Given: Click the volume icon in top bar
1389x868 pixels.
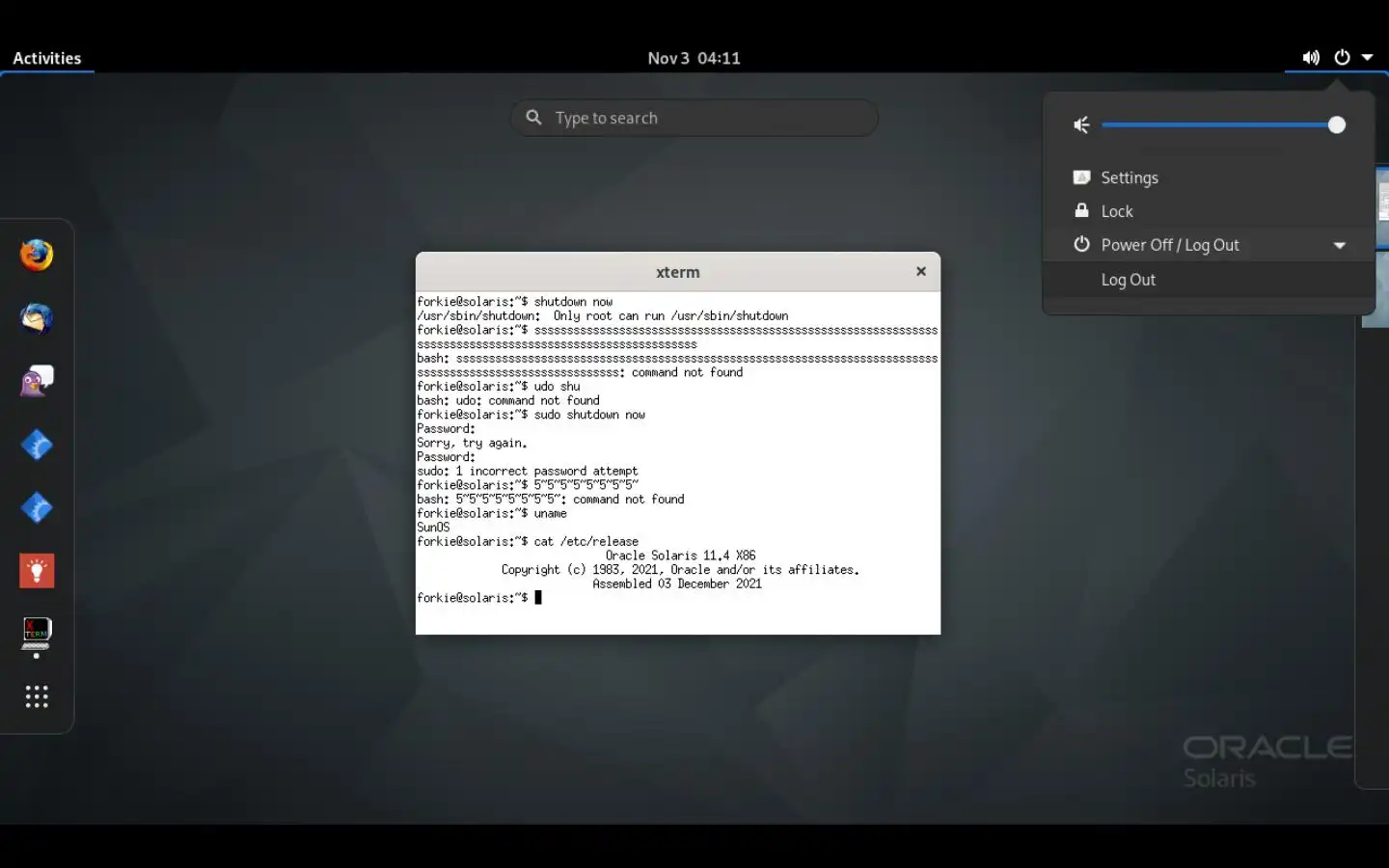Looking at the screenshot, I should point(1311,58).
